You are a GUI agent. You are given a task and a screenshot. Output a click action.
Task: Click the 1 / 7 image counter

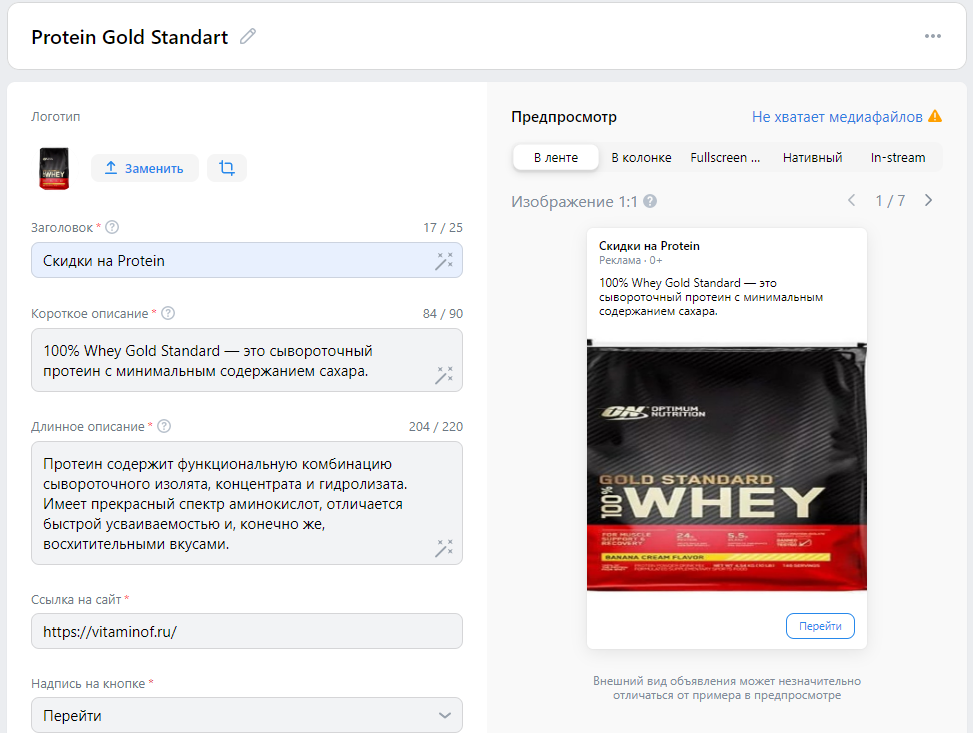tap(890, 200)
